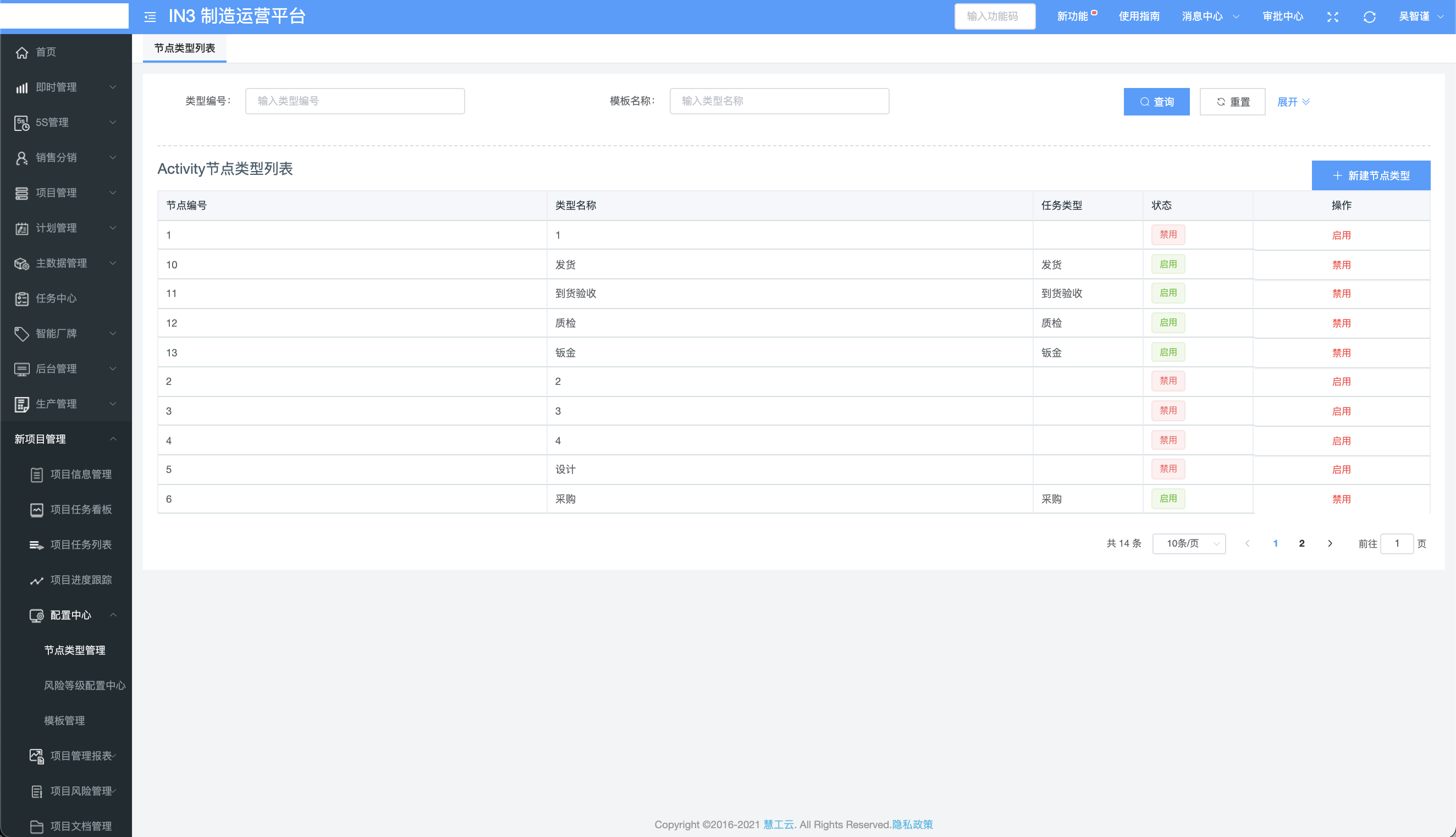
Task: Click the 5S管理 sidebar icon
Action: coord(22,123)
